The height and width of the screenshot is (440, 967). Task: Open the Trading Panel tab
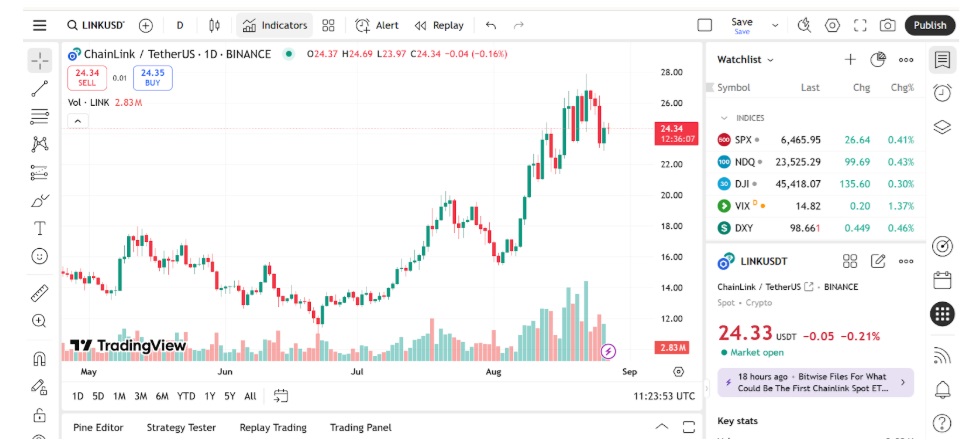pyautogui.click(x=361, y=428)
